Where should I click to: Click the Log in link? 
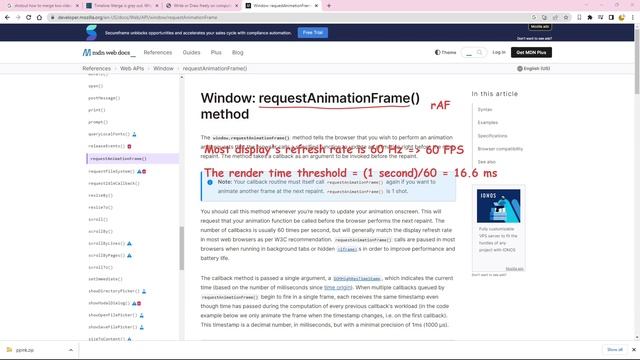[499, 52]
